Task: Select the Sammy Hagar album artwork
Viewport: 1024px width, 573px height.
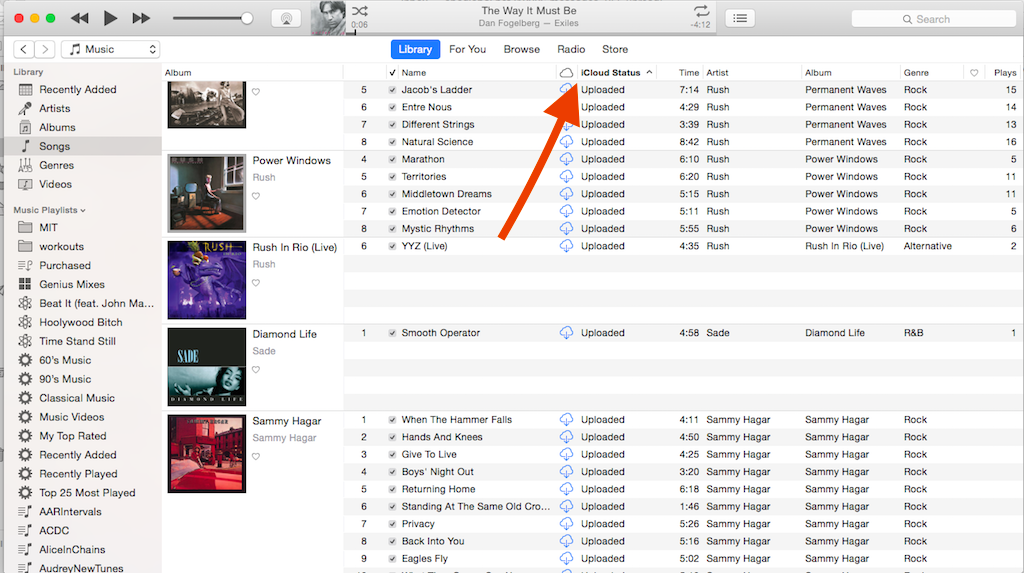Action: click(207, 453)
